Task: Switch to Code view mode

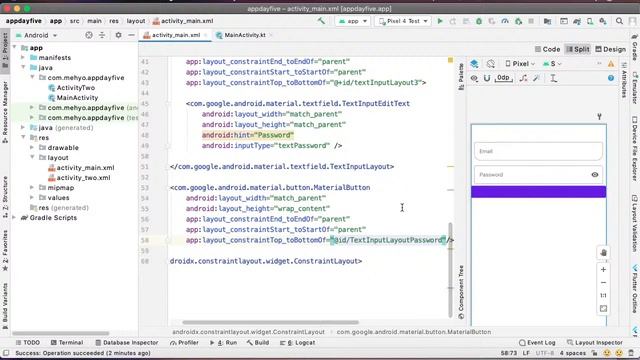Action: click(x=547, y=49)
